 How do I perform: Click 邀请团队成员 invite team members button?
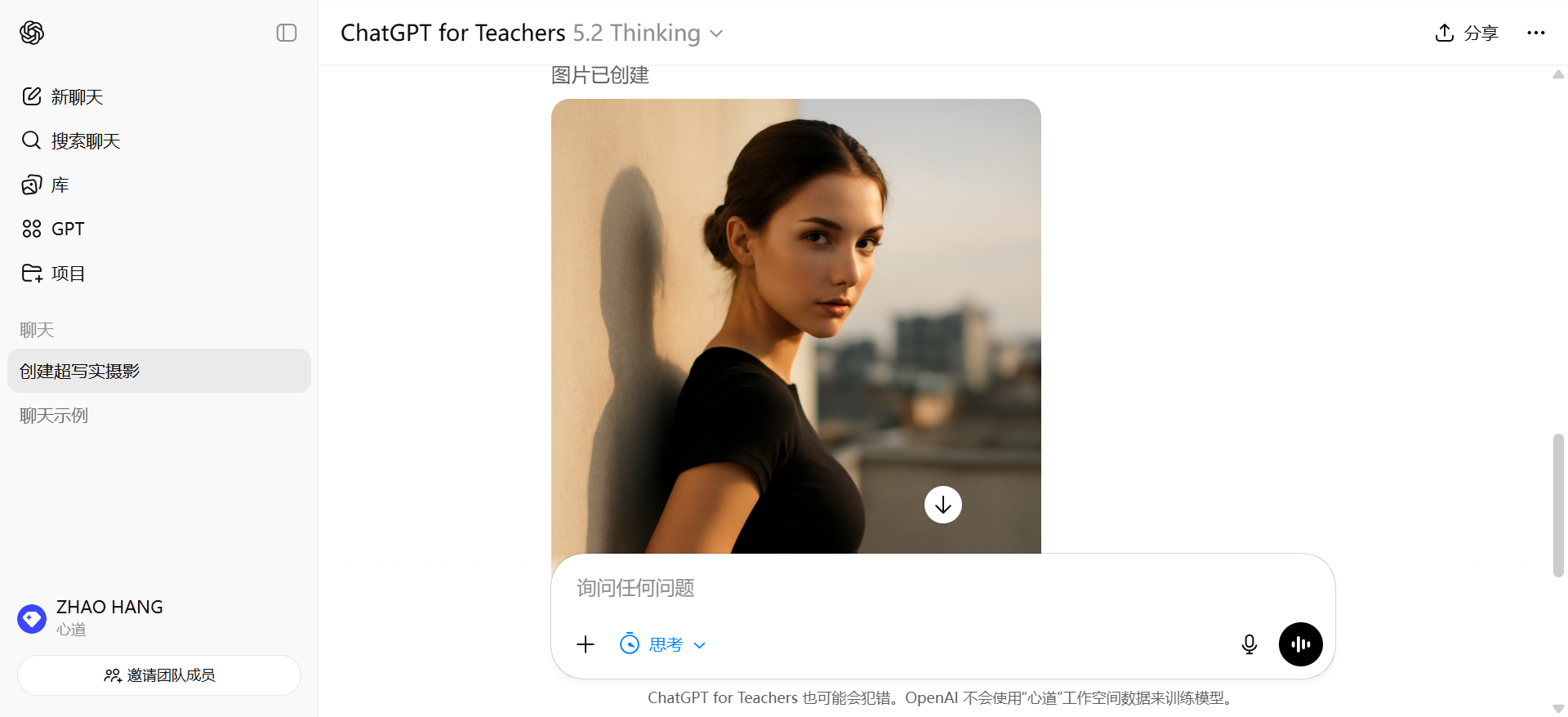159,675
